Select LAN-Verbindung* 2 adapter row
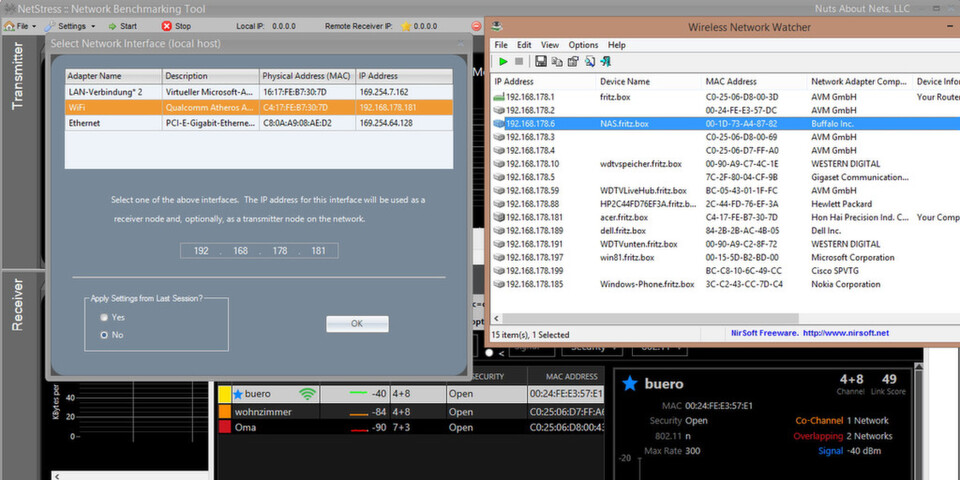This screenshot has width=960, height=480. (259, 92)
